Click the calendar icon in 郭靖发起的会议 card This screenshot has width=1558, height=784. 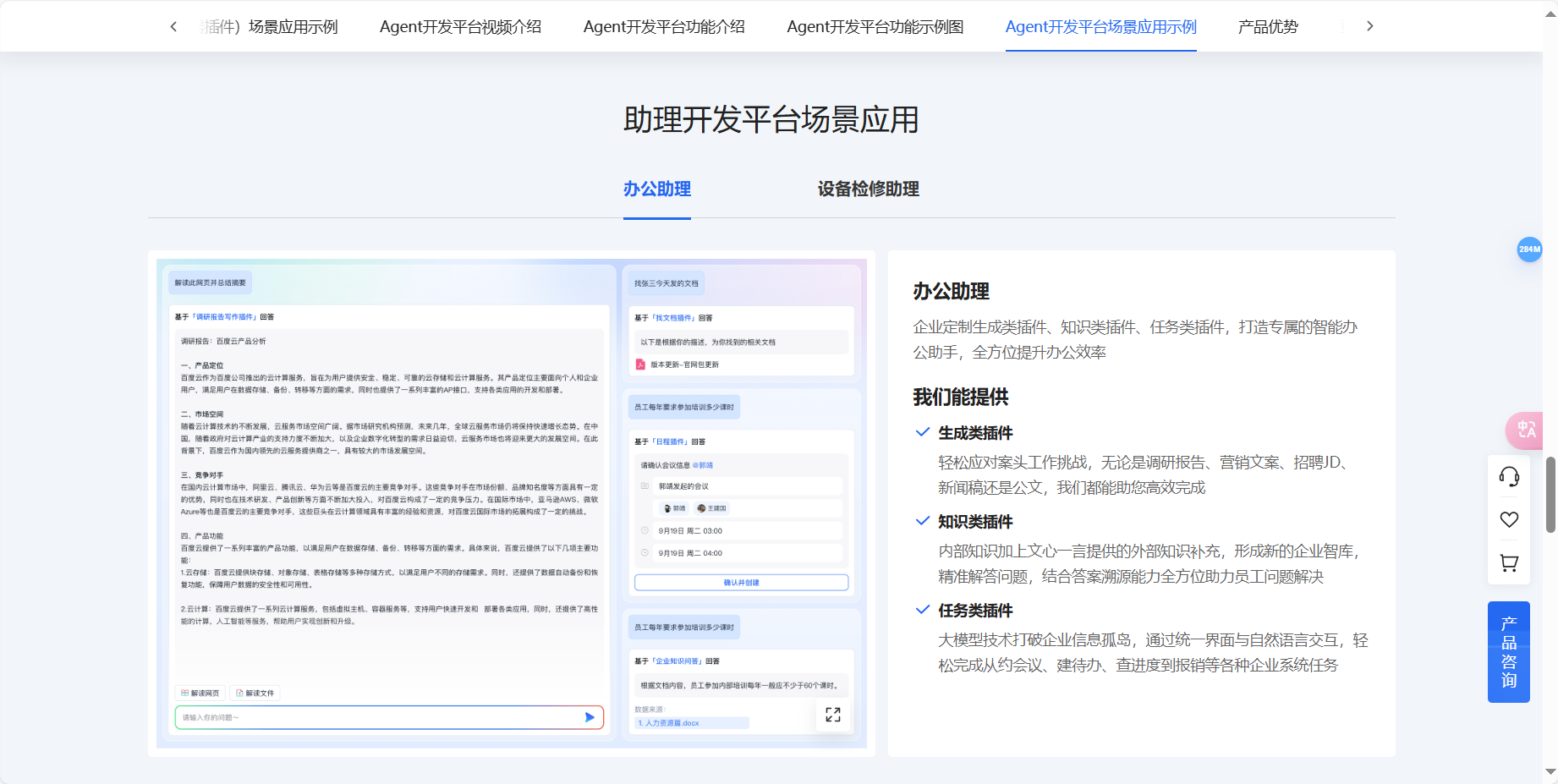pos(645,485)
